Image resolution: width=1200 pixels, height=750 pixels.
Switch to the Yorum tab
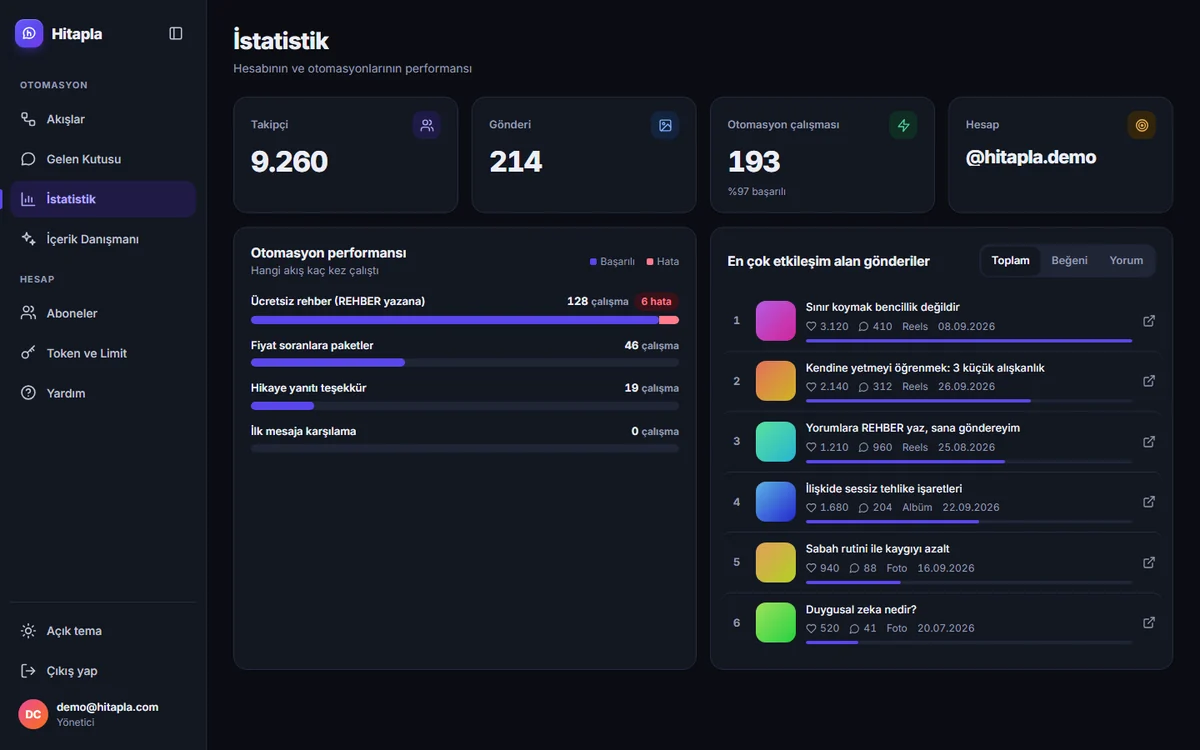point(1126,261)
